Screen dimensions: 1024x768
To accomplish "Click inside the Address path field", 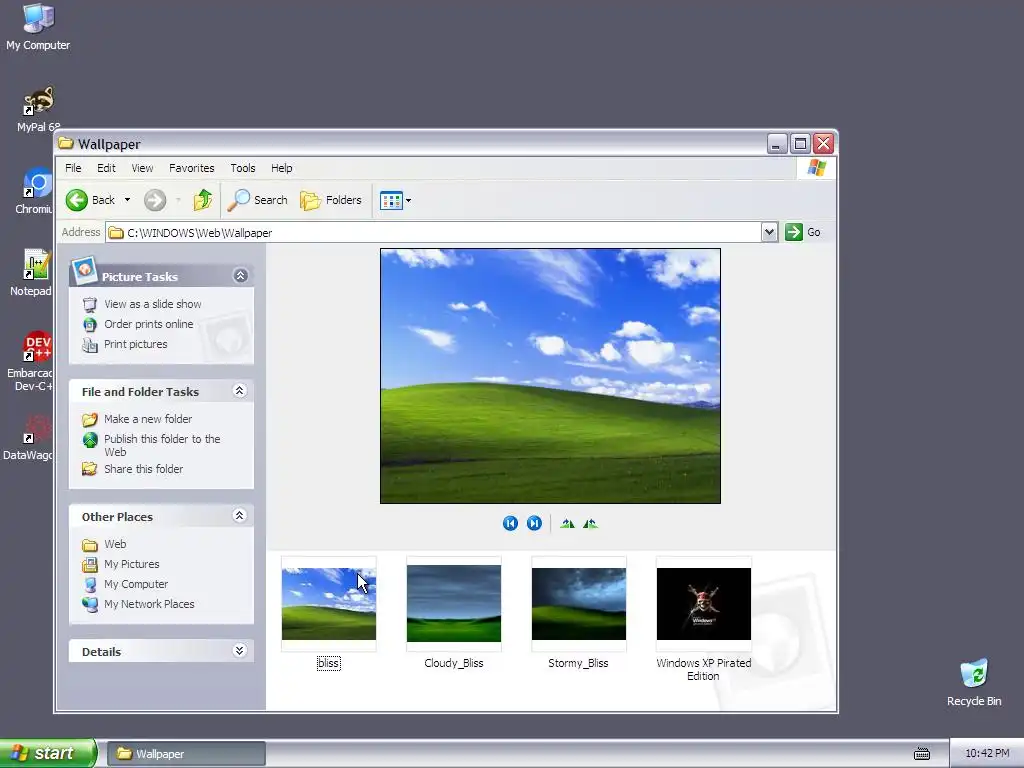I will click(x=434, y=232).
